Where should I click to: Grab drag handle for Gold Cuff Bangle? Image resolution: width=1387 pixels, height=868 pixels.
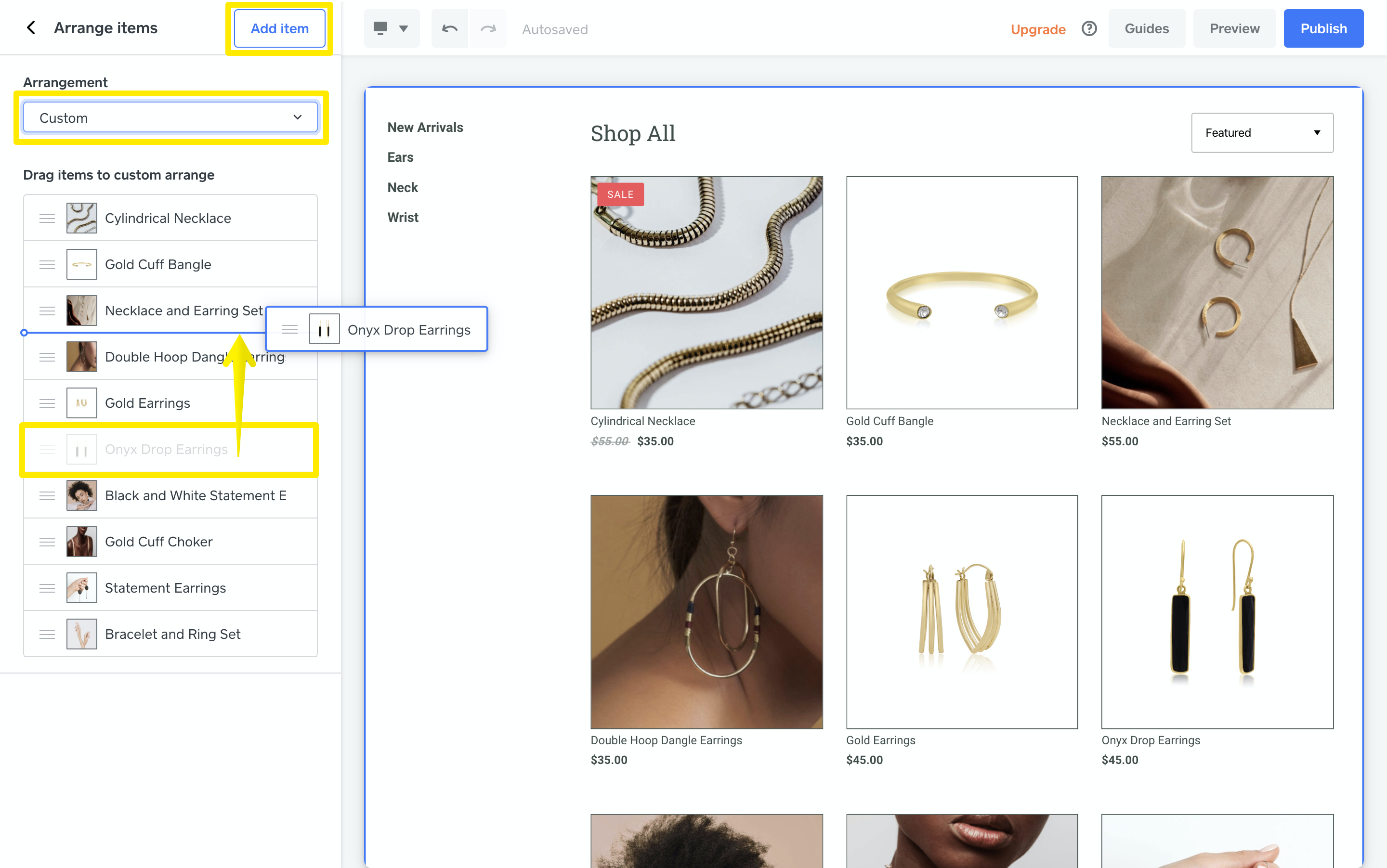[x=47, y=264]
